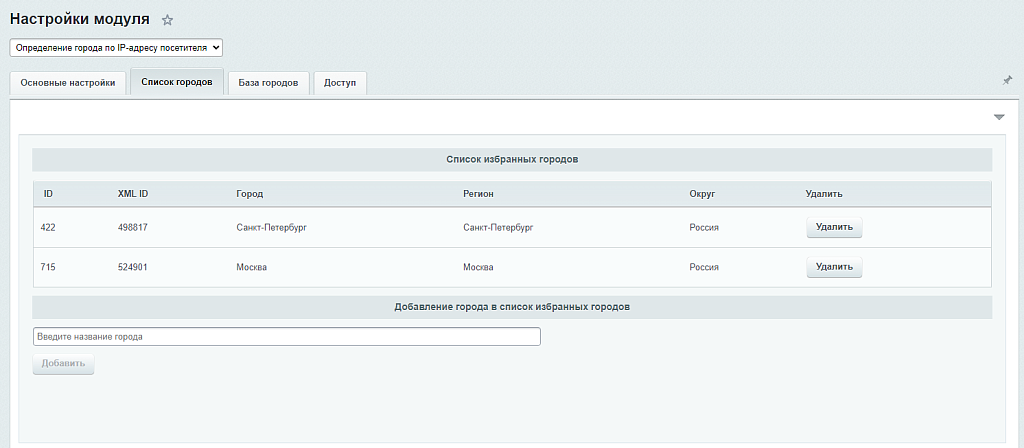Open the module selection dropdown
Image resolution: width=1024 pixels, height=448 pixels.
[116, 47]
